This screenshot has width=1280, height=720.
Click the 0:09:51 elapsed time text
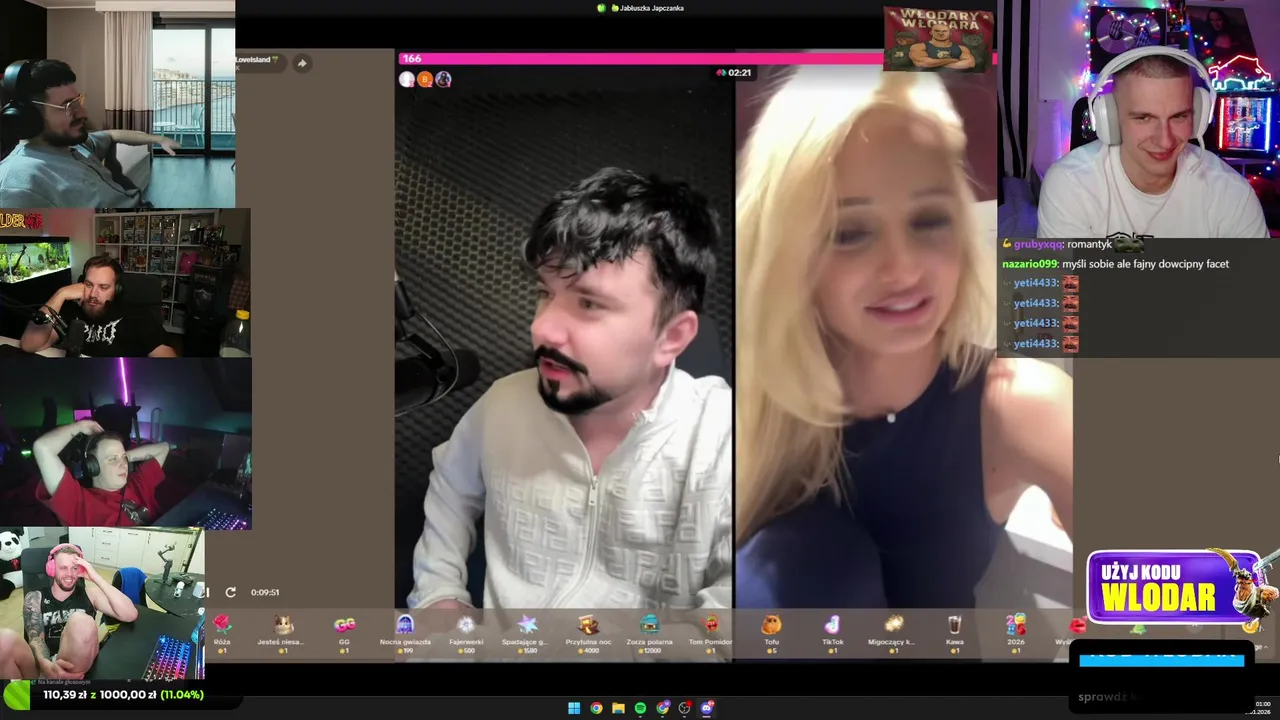pyautogui.click(x=265, y=592)
